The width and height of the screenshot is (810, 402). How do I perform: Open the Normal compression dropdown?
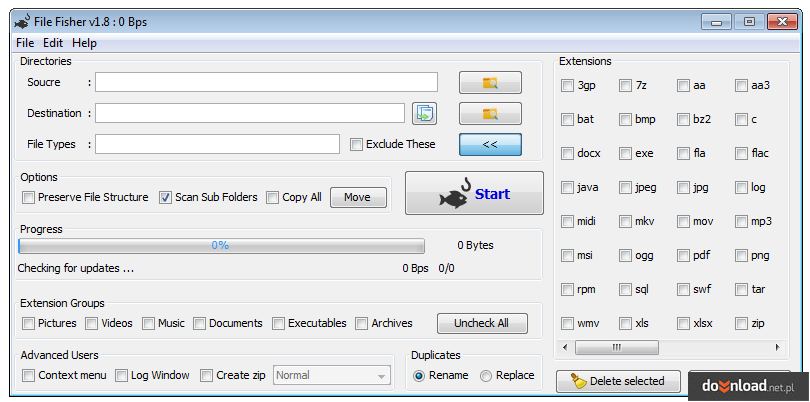tap(332, 376)
